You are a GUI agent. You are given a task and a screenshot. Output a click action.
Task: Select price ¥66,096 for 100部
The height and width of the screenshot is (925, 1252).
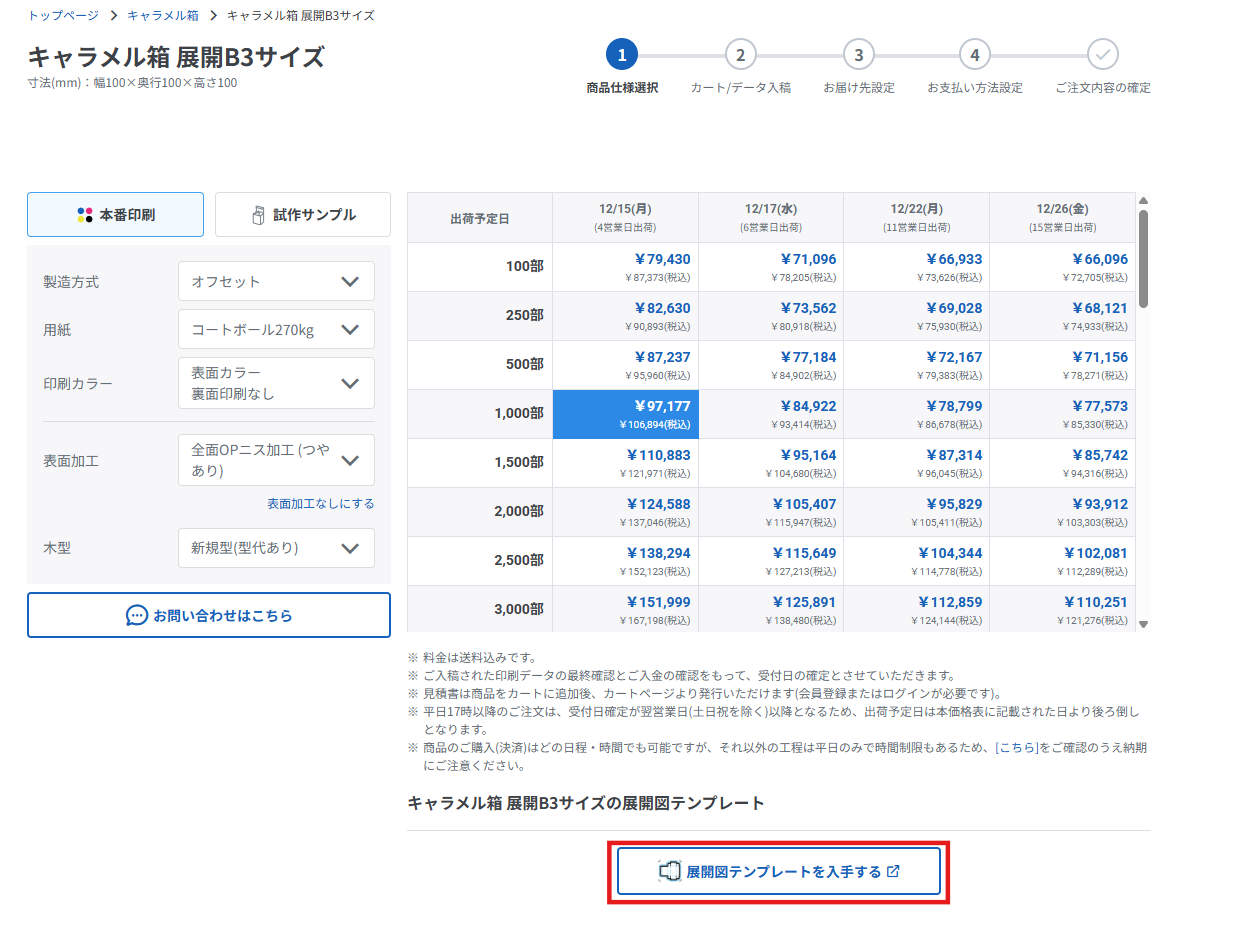pyautogui.click(x=1063, y=267)
